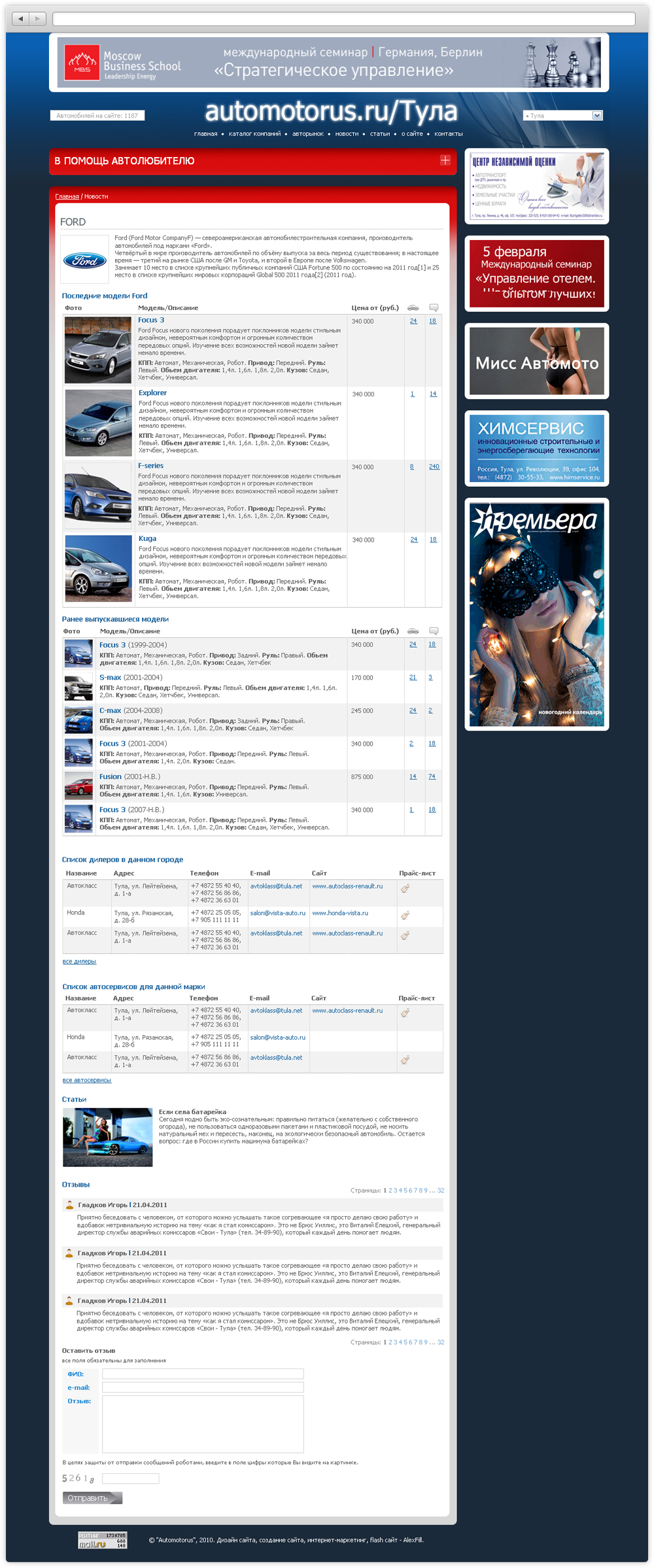Click the 'Главная' breadcrumb link
This screenshot has height=1568, width=654.
click(67, 197)
